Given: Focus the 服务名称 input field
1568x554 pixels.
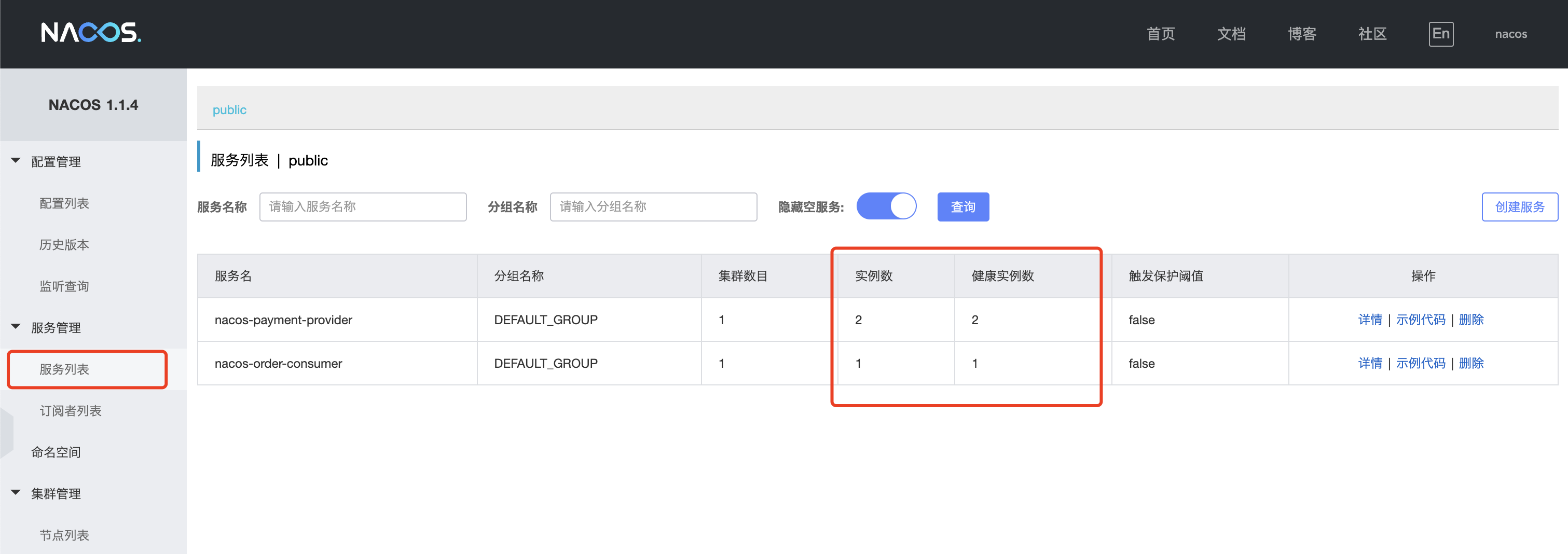Looking at the screenshot, I should 363,207.
